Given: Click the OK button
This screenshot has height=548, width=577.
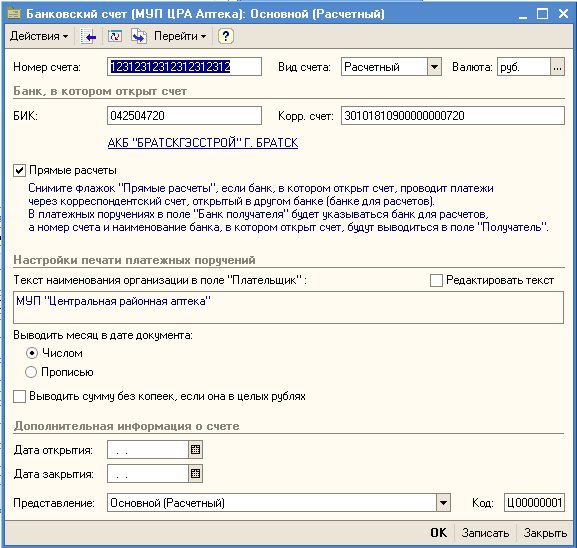Looking at the screenshot, I should click(x=439, y=533).
